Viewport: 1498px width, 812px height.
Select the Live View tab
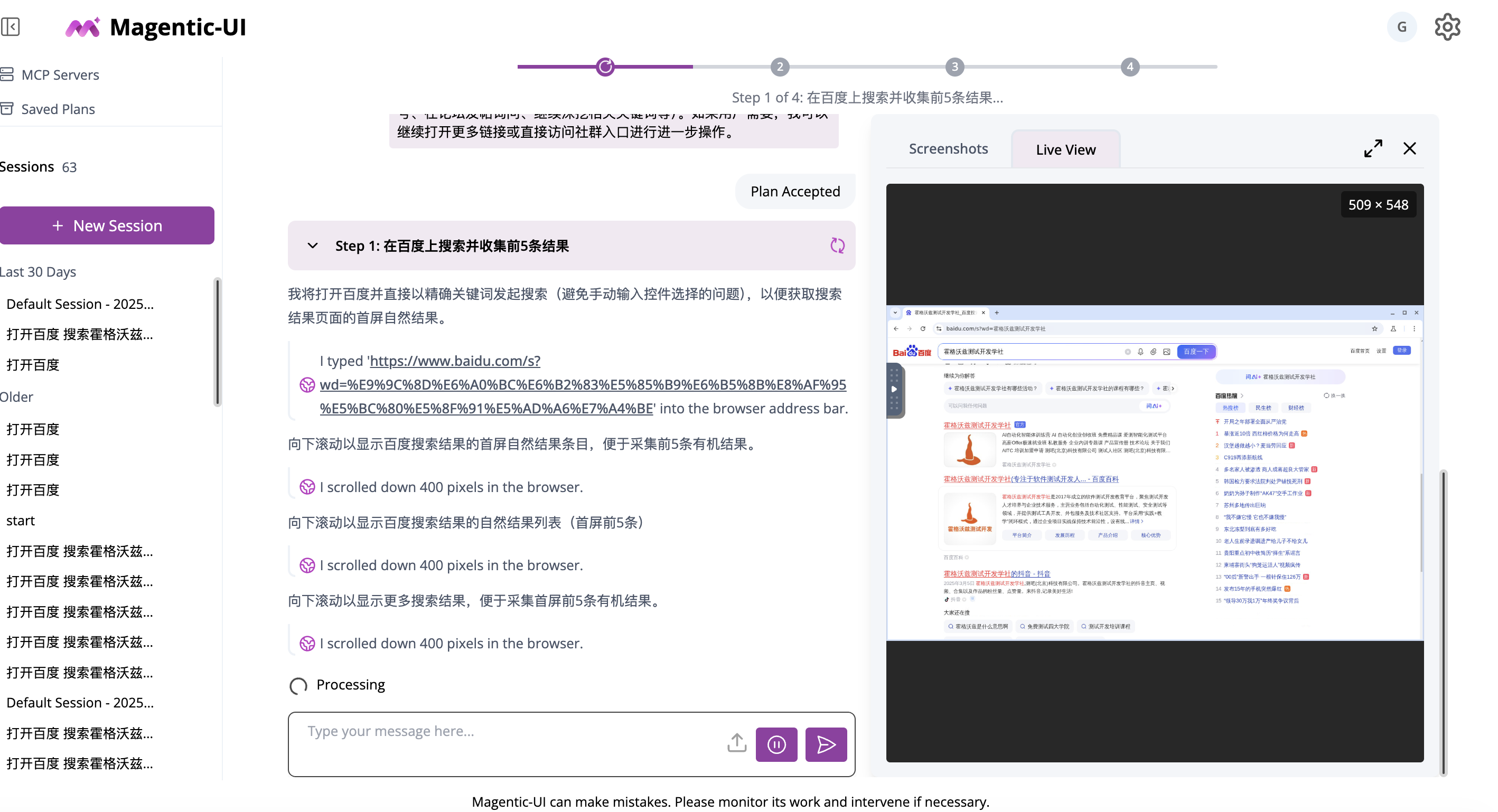pos(1065,150)
